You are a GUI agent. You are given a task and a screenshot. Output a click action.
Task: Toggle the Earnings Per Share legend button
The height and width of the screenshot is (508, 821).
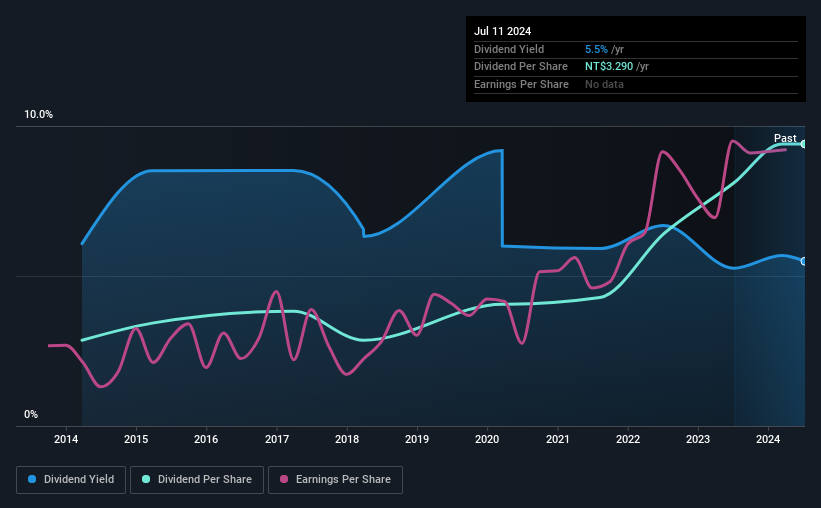[x=335, y=479]
